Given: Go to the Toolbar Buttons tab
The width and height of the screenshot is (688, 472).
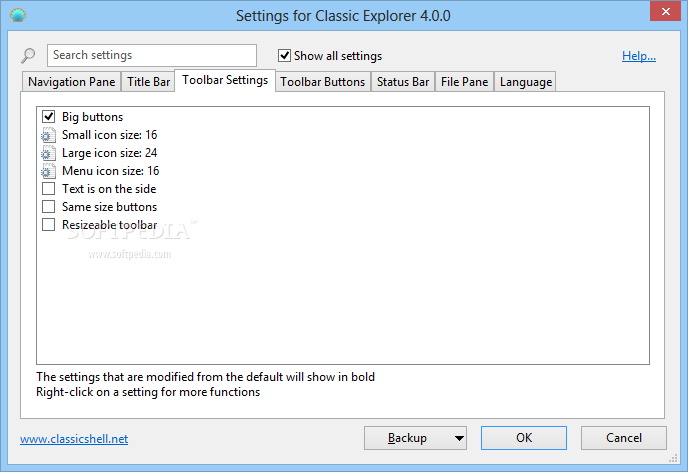Looking at the screenshot, I should click(323, 82).
